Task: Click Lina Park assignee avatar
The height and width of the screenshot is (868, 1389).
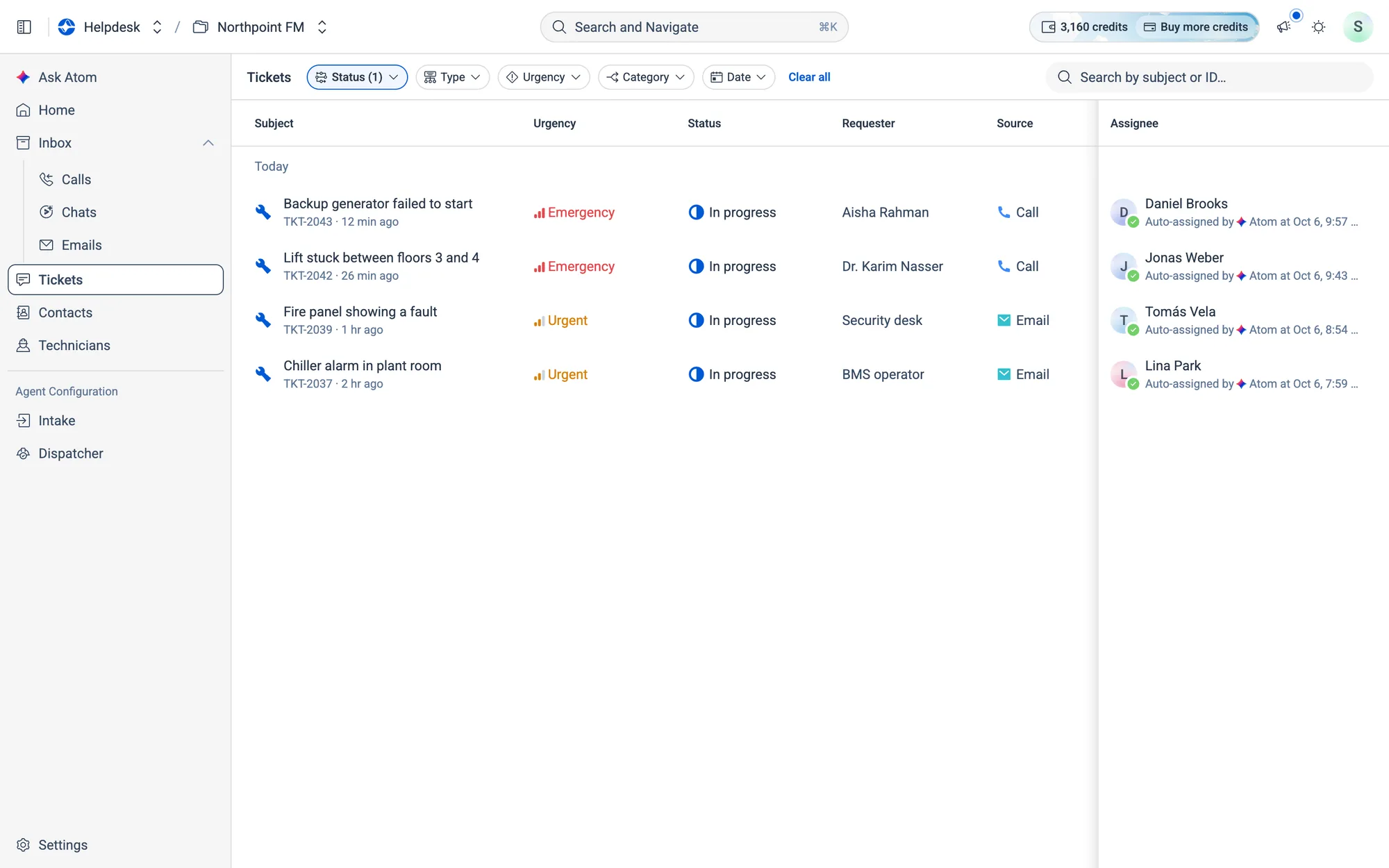Action: pos(1123,374)
